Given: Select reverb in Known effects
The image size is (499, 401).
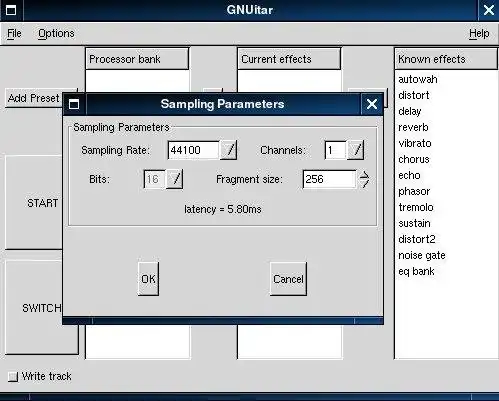Looking at the screenshot, I should click(446, 127).
